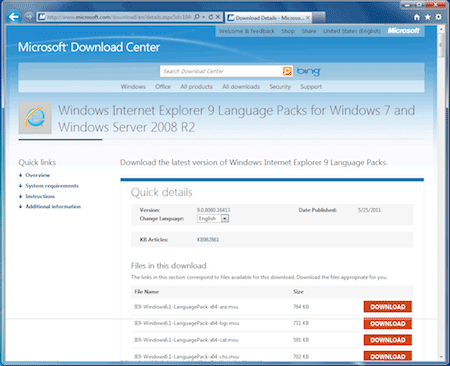Download the x64-cat.msu language pack
This screenshot has width=450, height=366.
click(x=388, y=340)
